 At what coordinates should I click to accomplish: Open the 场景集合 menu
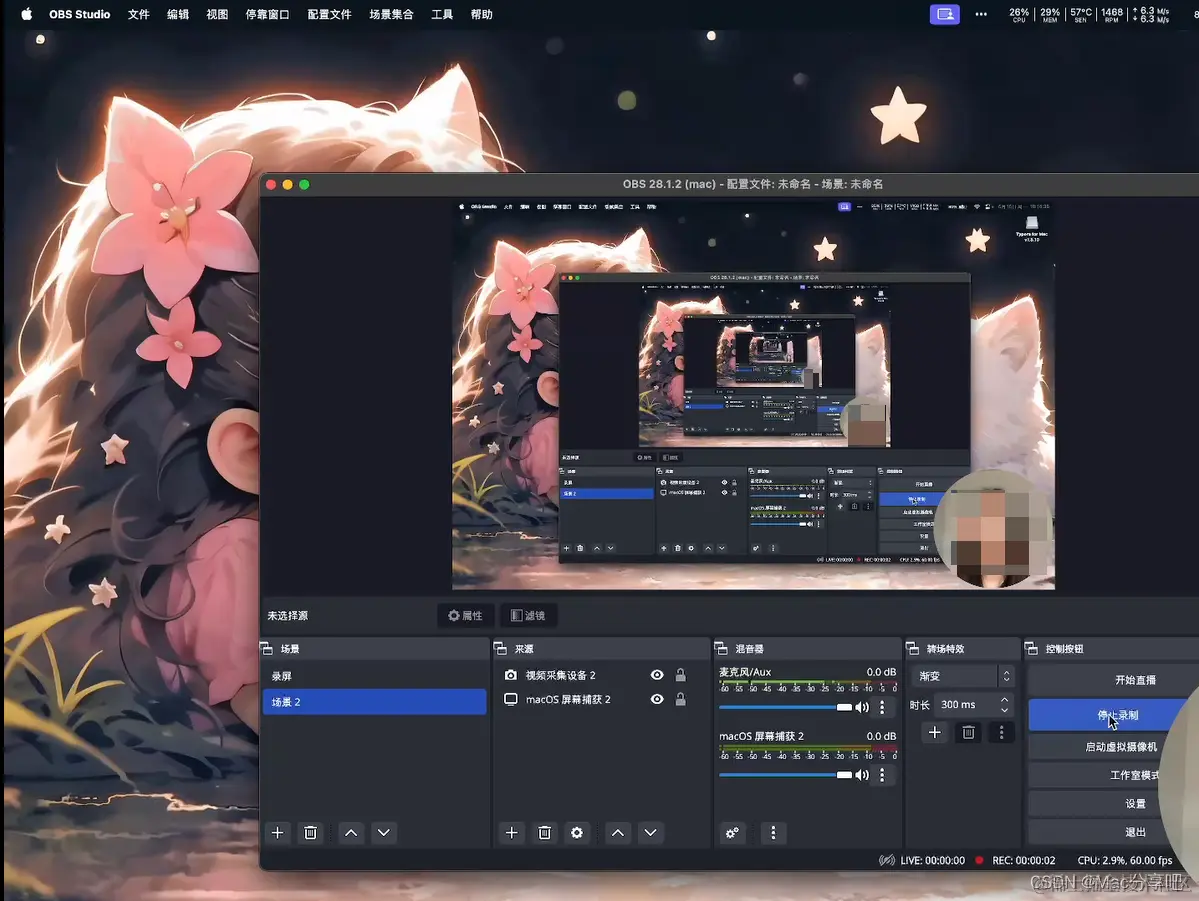(391, 14)
